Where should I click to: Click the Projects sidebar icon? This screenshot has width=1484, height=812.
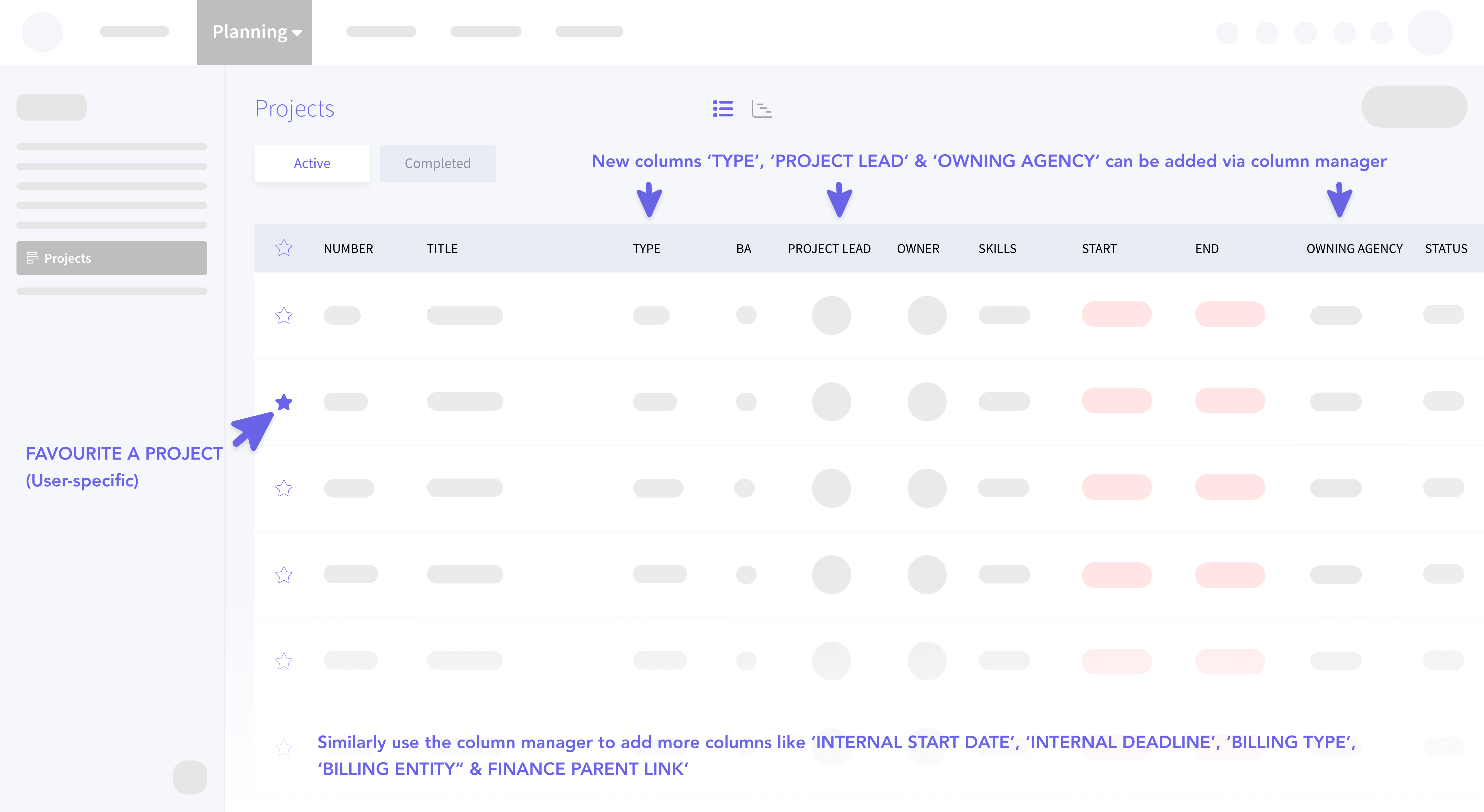click(x=32, y=258)
